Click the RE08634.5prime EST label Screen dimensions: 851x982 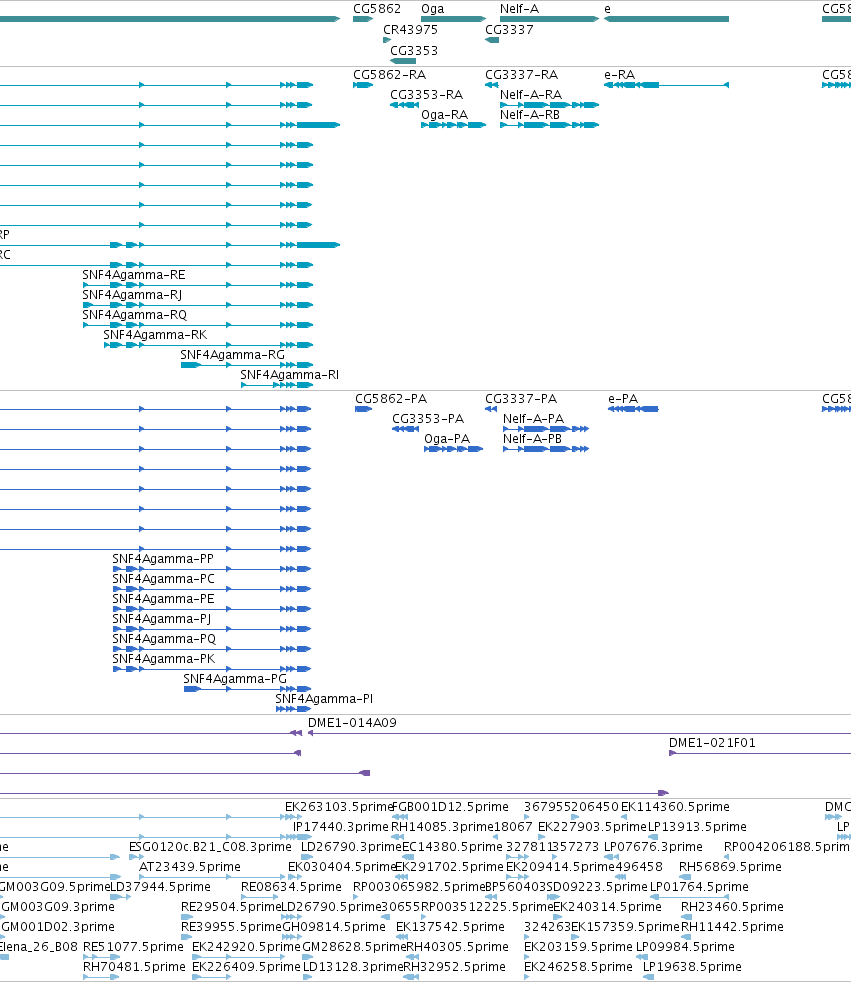tap(291, 887)
